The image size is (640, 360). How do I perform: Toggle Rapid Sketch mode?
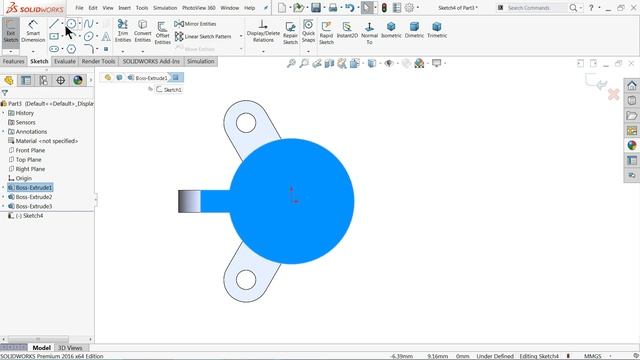pyautogui.click(x=326, y=33)
